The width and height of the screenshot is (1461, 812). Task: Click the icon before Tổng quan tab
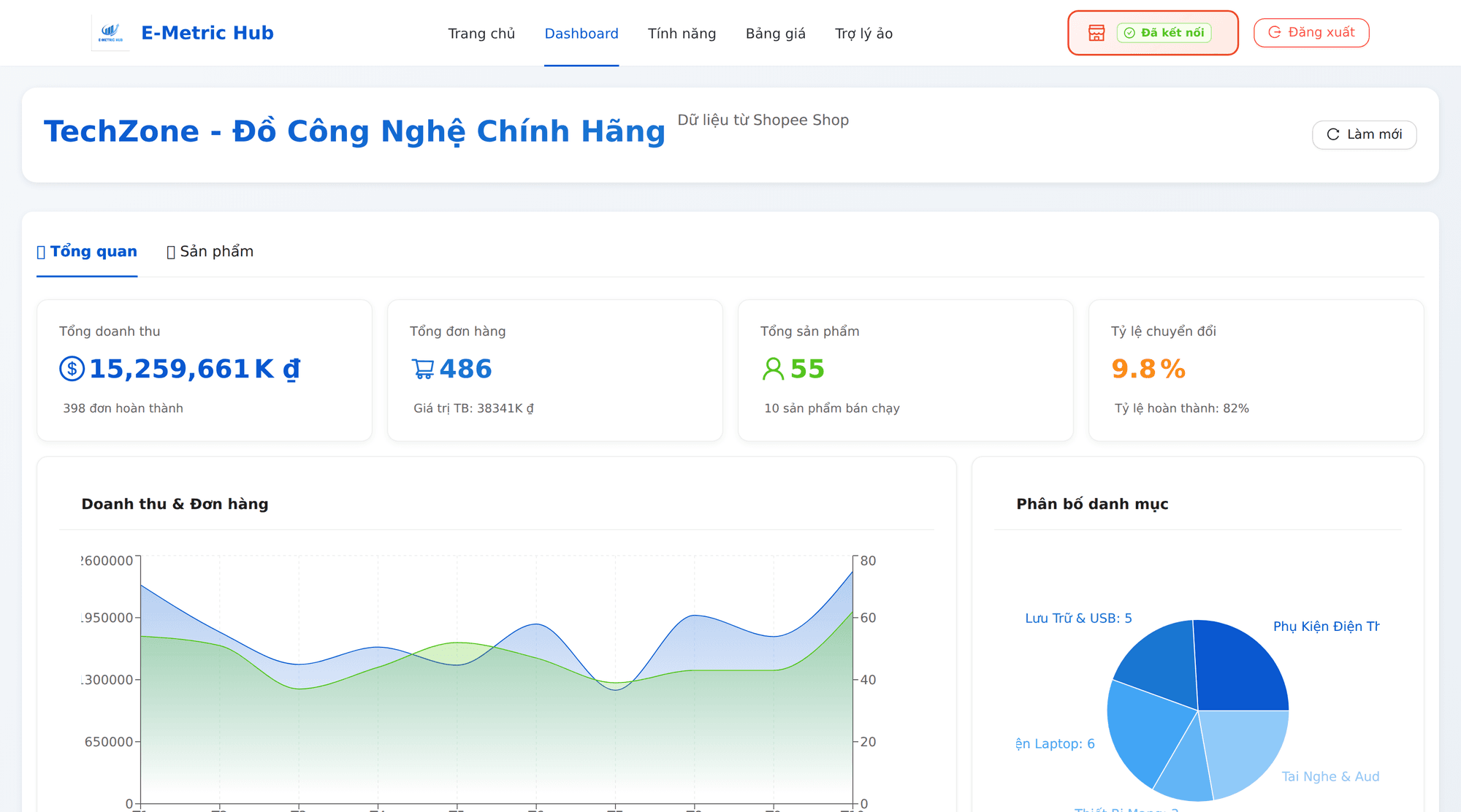coord(41,252)
